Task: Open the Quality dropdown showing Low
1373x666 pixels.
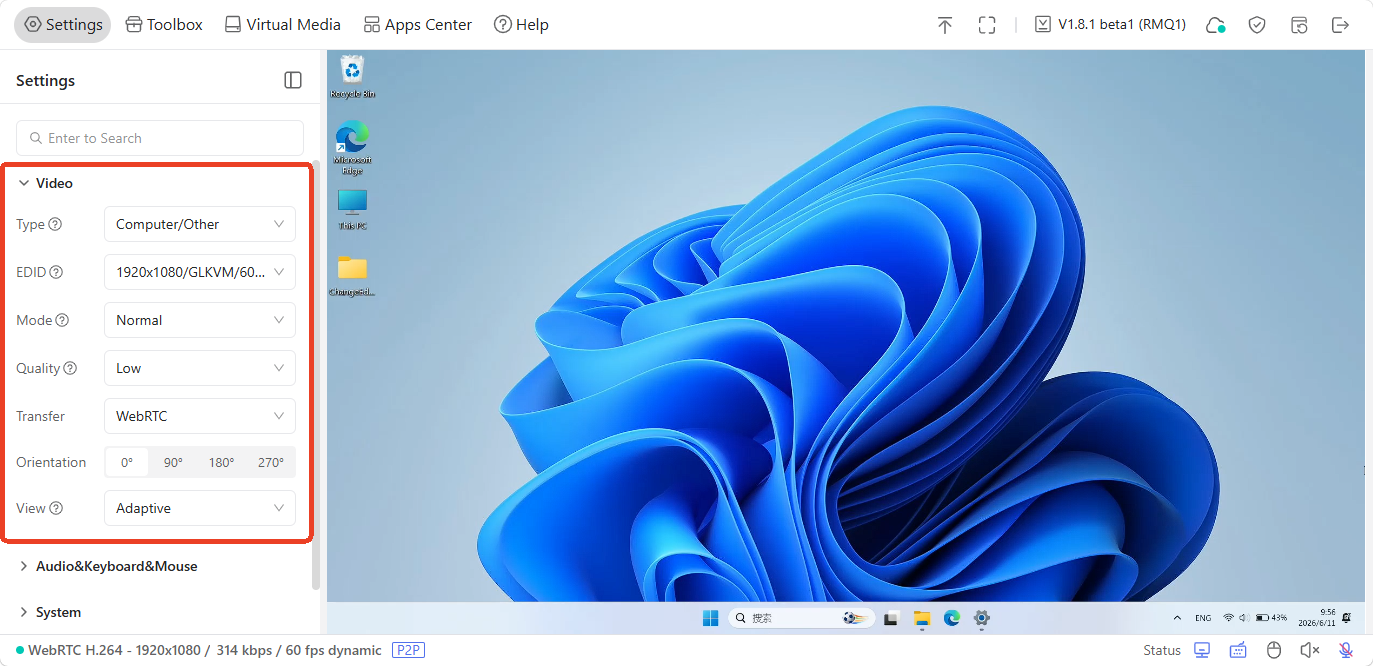Action: pyautogui.click(x=200, y=368)
